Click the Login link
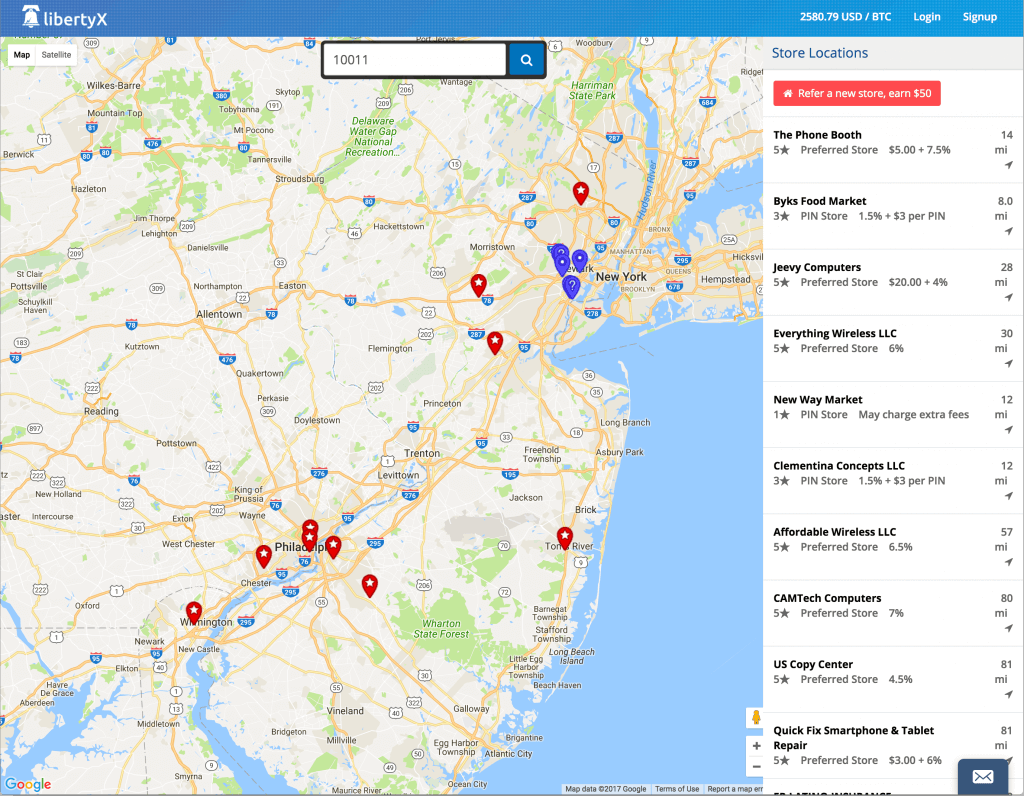 click(x=927, y=17)
